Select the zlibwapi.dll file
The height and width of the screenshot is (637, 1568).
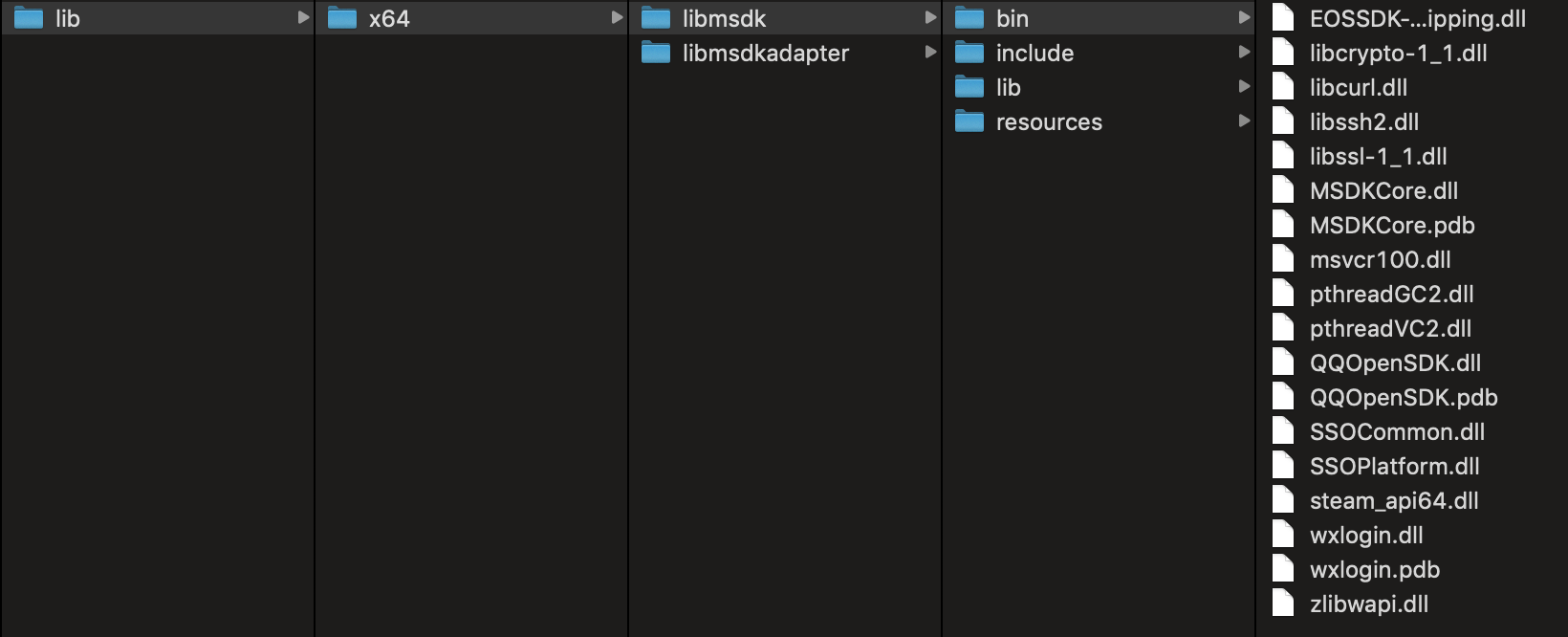click(1367, 604)
